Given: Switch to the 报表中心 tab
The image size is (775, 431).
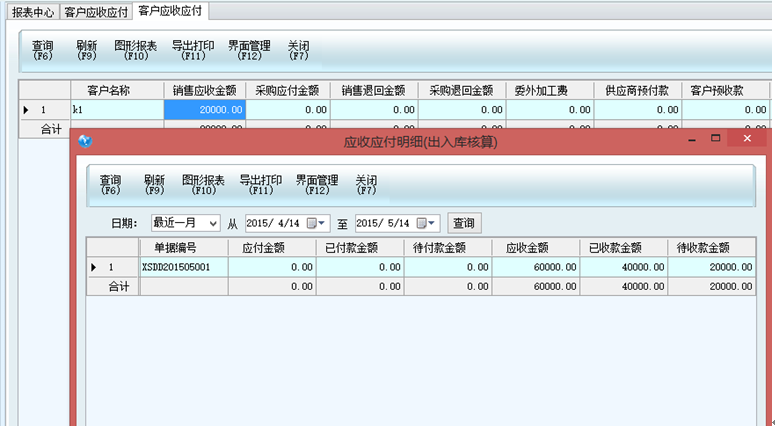Looking at the screenshot, I should [x=31, y=11].
